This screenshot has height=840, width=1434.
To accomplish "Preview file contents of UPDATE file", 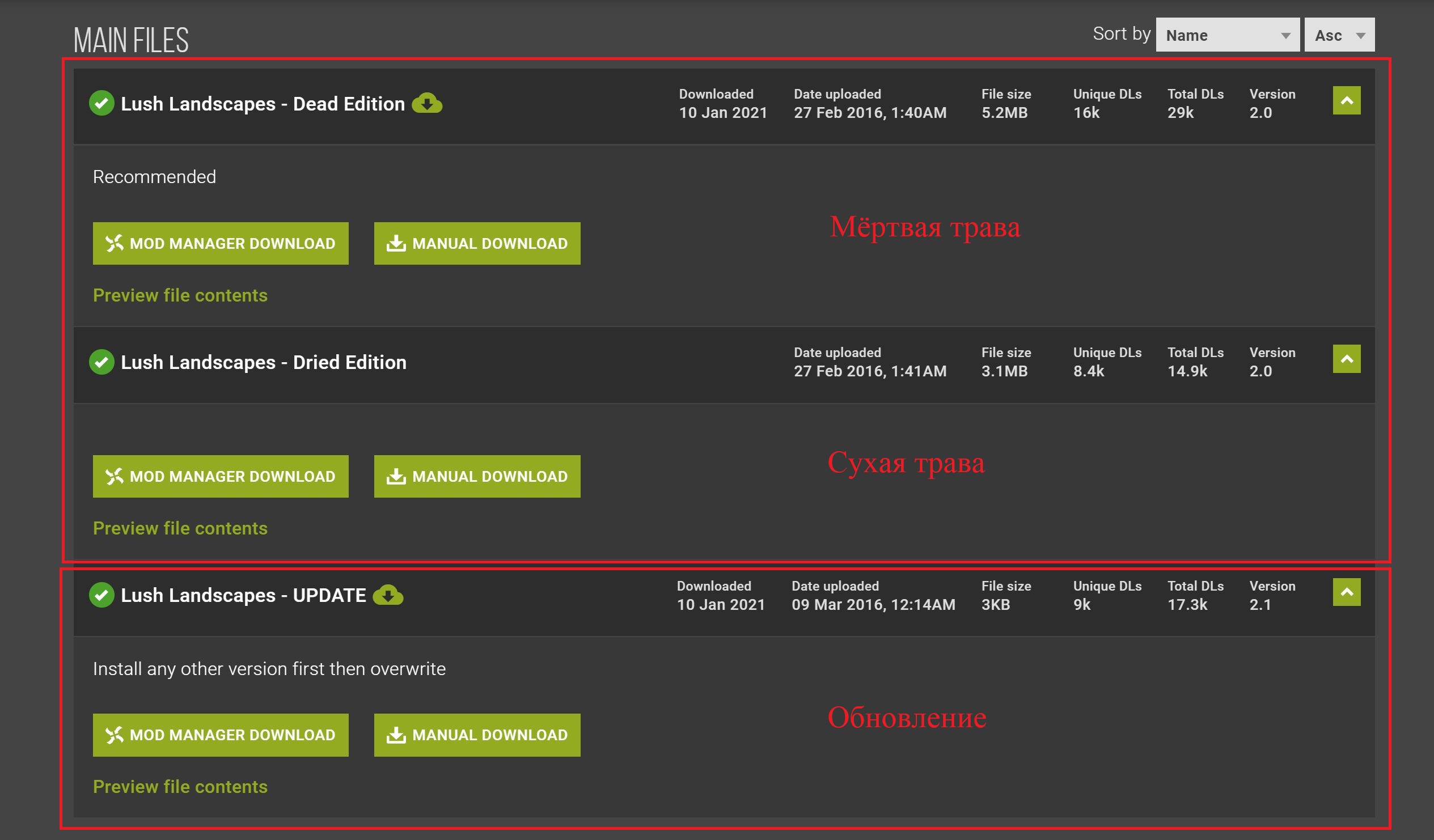I will [x=180, y=787].
